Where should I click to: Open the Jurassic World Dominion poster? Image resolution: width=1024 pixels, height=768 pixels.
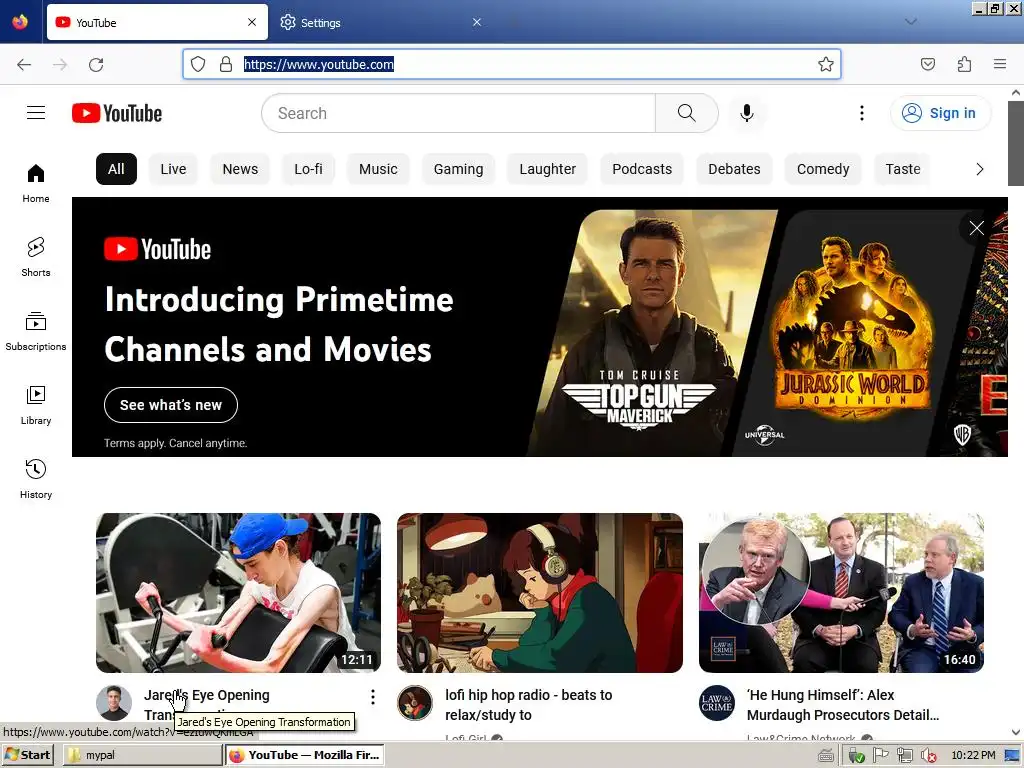[x=852, y=332]
